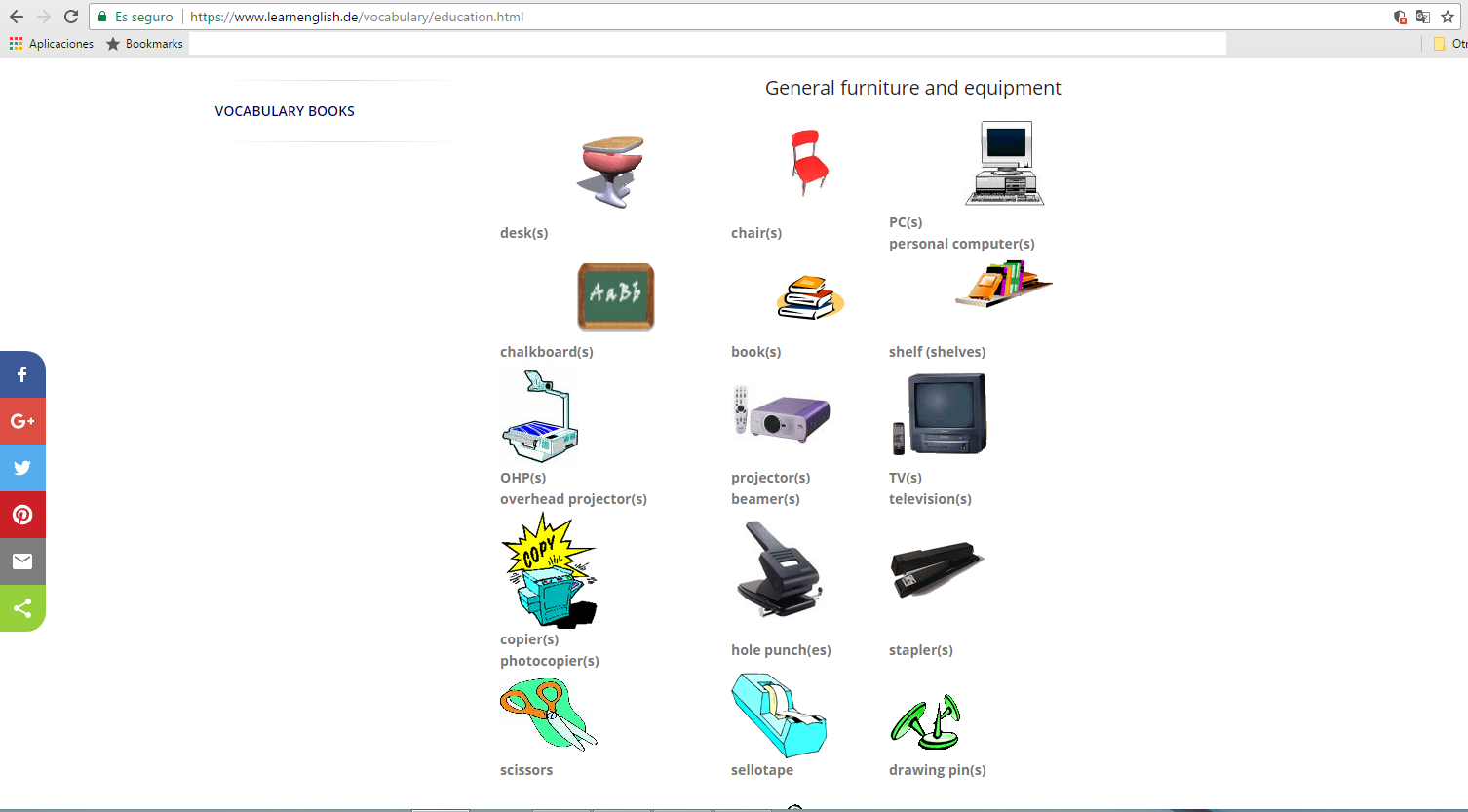Click the green secure padlock icon
The image size is (1468, 812).
click(x=102, y=17)
